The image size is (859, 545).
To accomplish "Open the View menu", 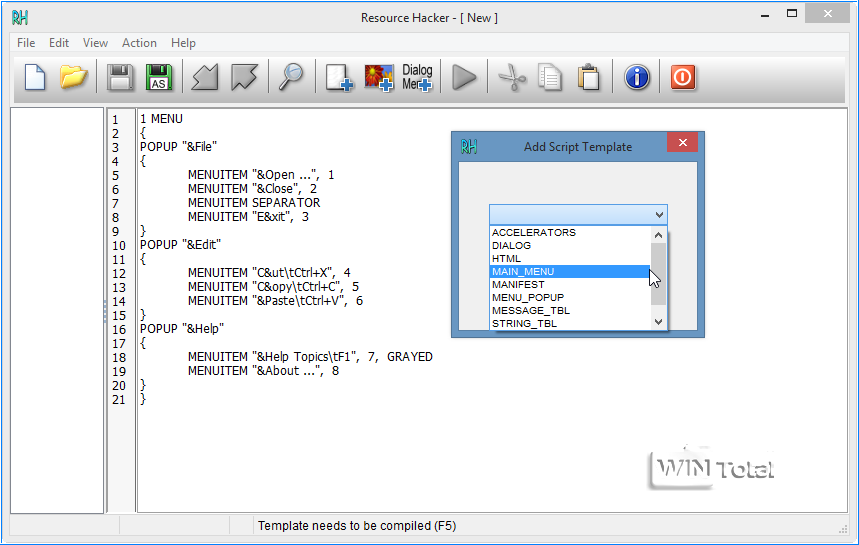I will (95, 43).
